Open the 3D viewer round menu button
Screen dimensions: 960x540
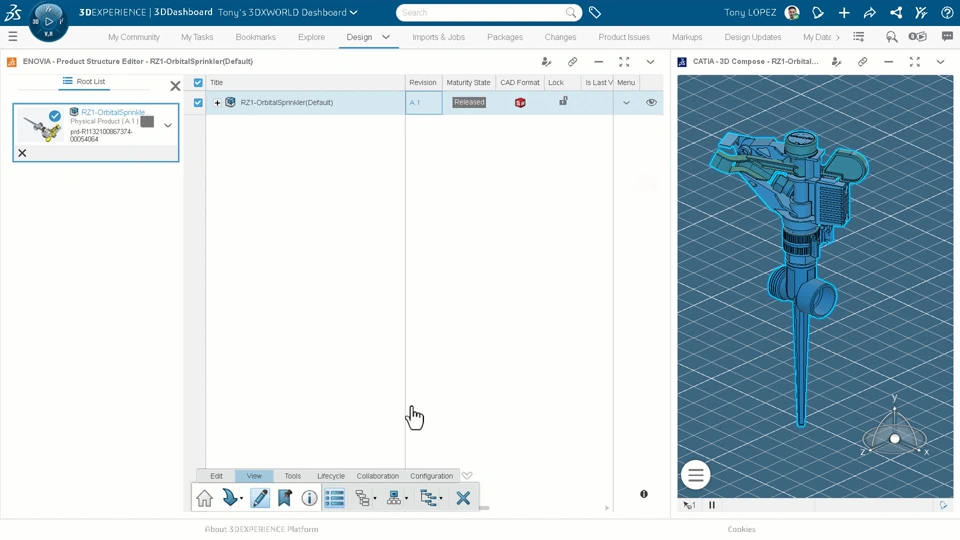[696, 475]
